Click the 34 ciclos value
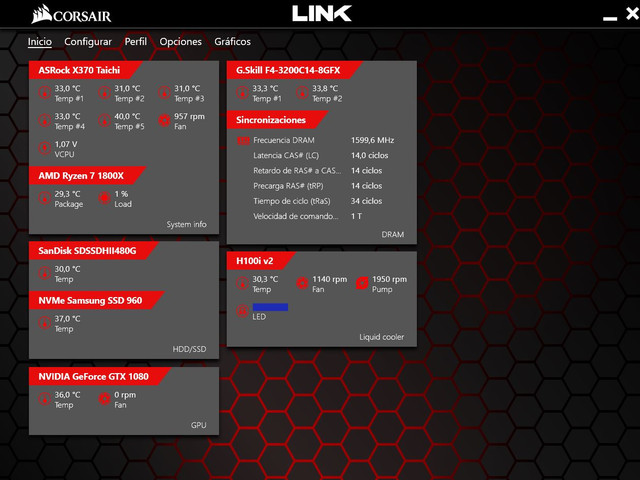Viewport: 640px width, 480px height. pos(367,201)
